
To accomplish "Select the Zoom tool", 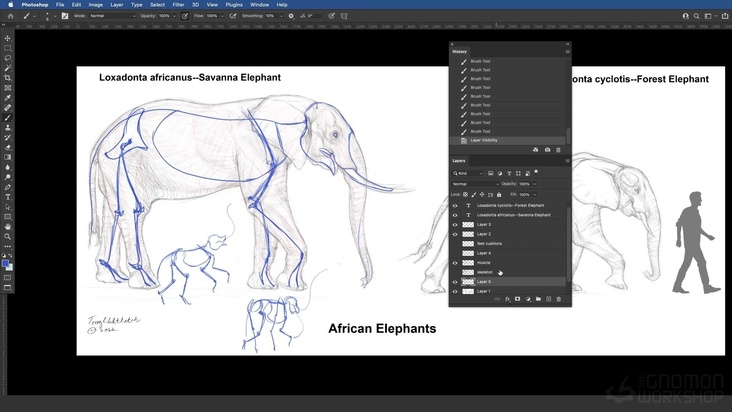I will coord(7,237).
